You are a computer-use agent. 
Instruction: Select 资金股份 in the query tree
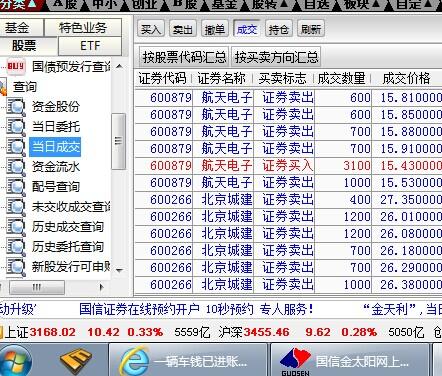tap(56, 107)
